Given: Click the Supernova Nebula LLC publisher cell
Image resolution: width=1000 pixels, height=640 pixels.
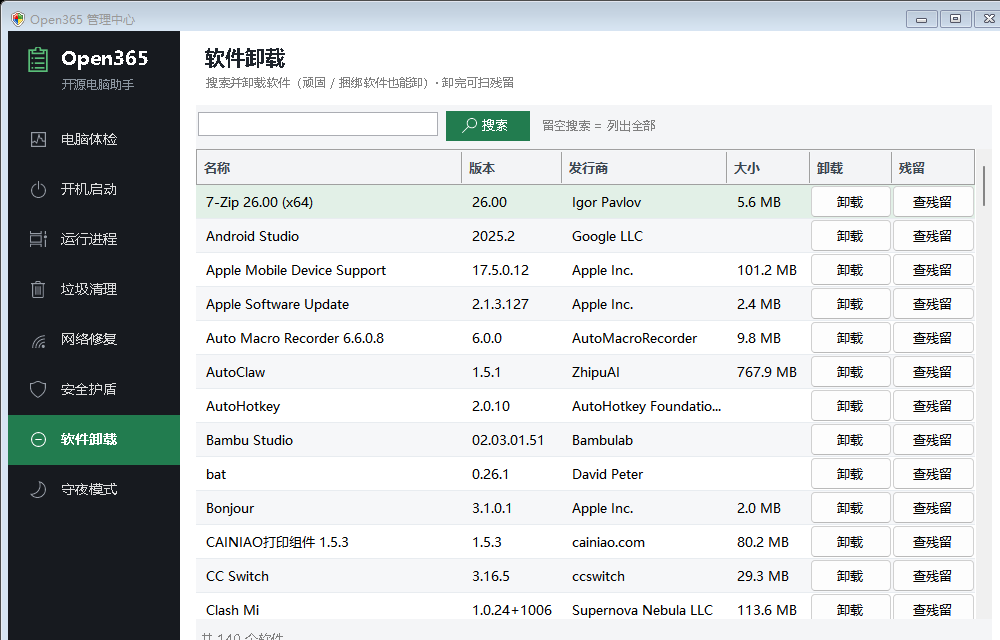Looking at the screenshot, I should click(x=642, y=610).
